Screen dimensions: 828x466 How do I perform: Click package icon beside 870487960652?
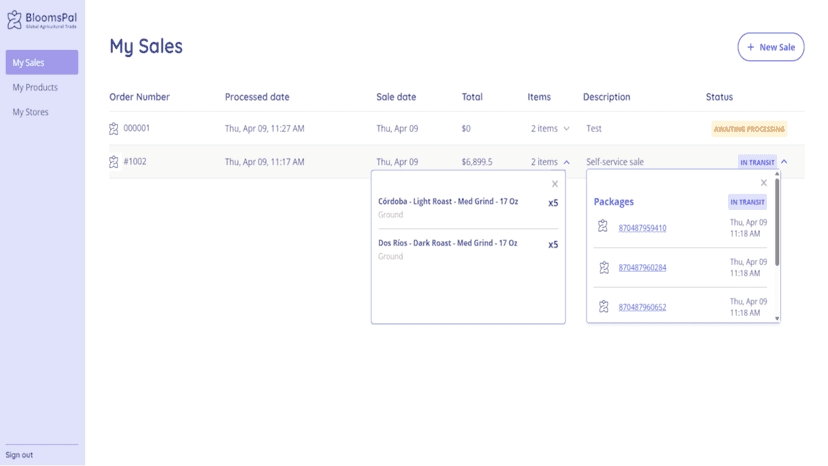click(604, 306)
